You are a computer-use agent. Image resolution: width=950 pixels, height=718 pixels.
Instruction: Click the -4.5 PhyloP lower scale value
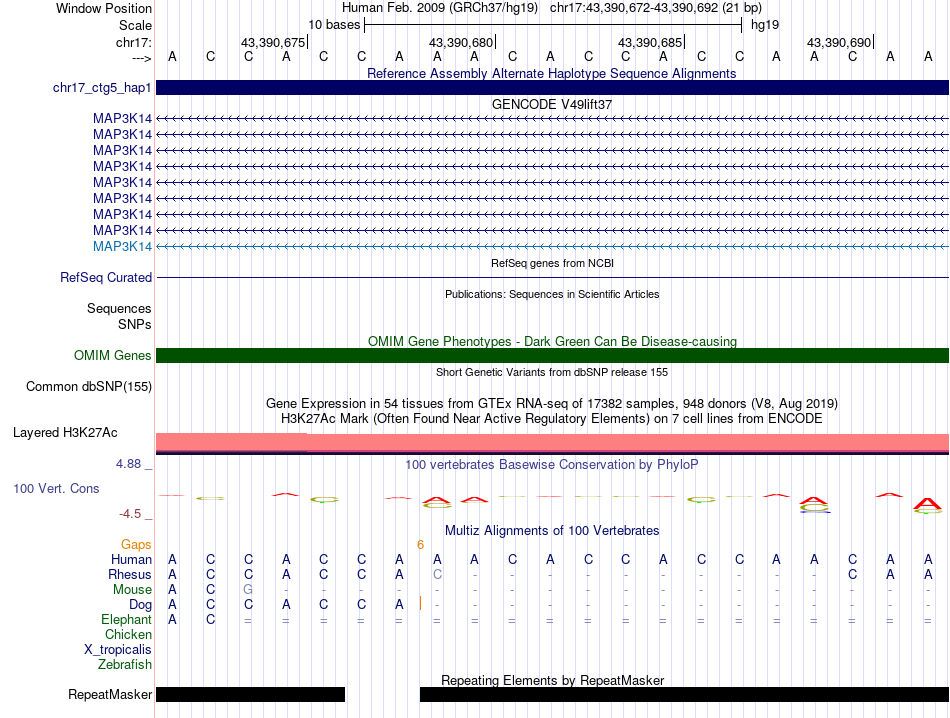point(130,514)
